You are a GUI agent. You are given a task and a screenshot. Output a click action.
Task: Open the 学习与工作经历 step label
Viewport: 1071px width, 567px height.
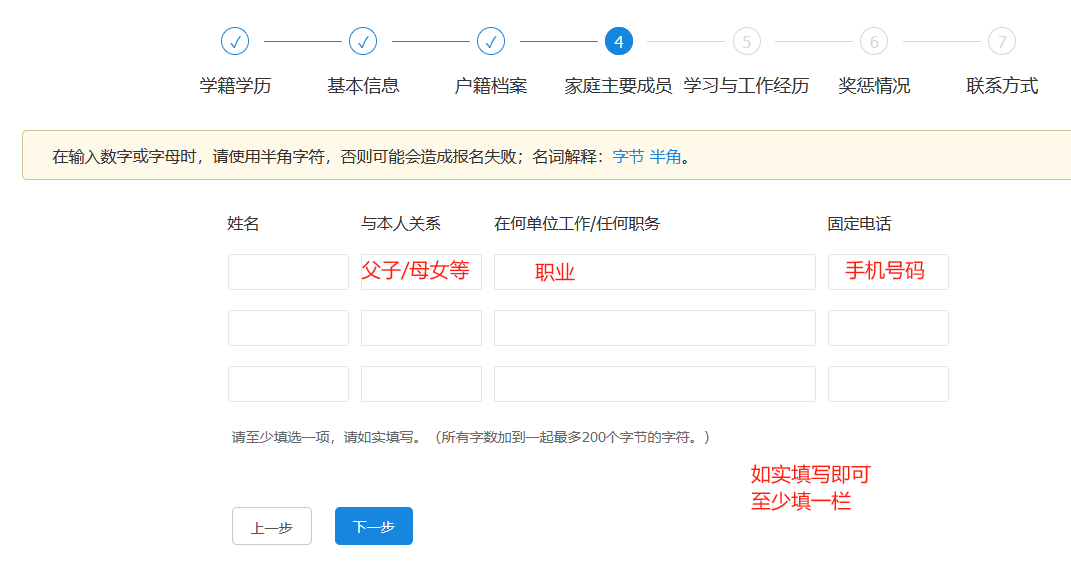[x=746, y=86]
